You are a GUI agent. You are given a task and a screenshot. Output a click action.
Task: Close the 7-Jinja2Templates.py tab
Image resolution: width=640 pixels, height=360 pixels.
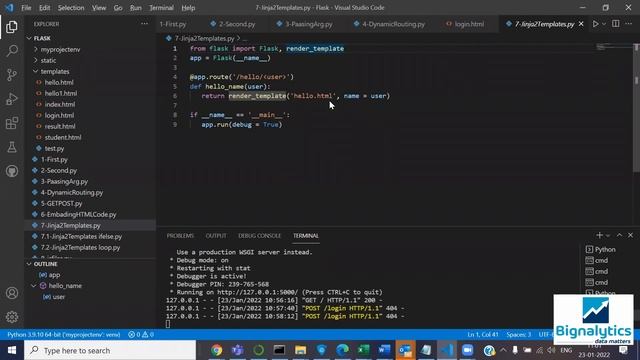pyautogui.click(x=581, y=24)
